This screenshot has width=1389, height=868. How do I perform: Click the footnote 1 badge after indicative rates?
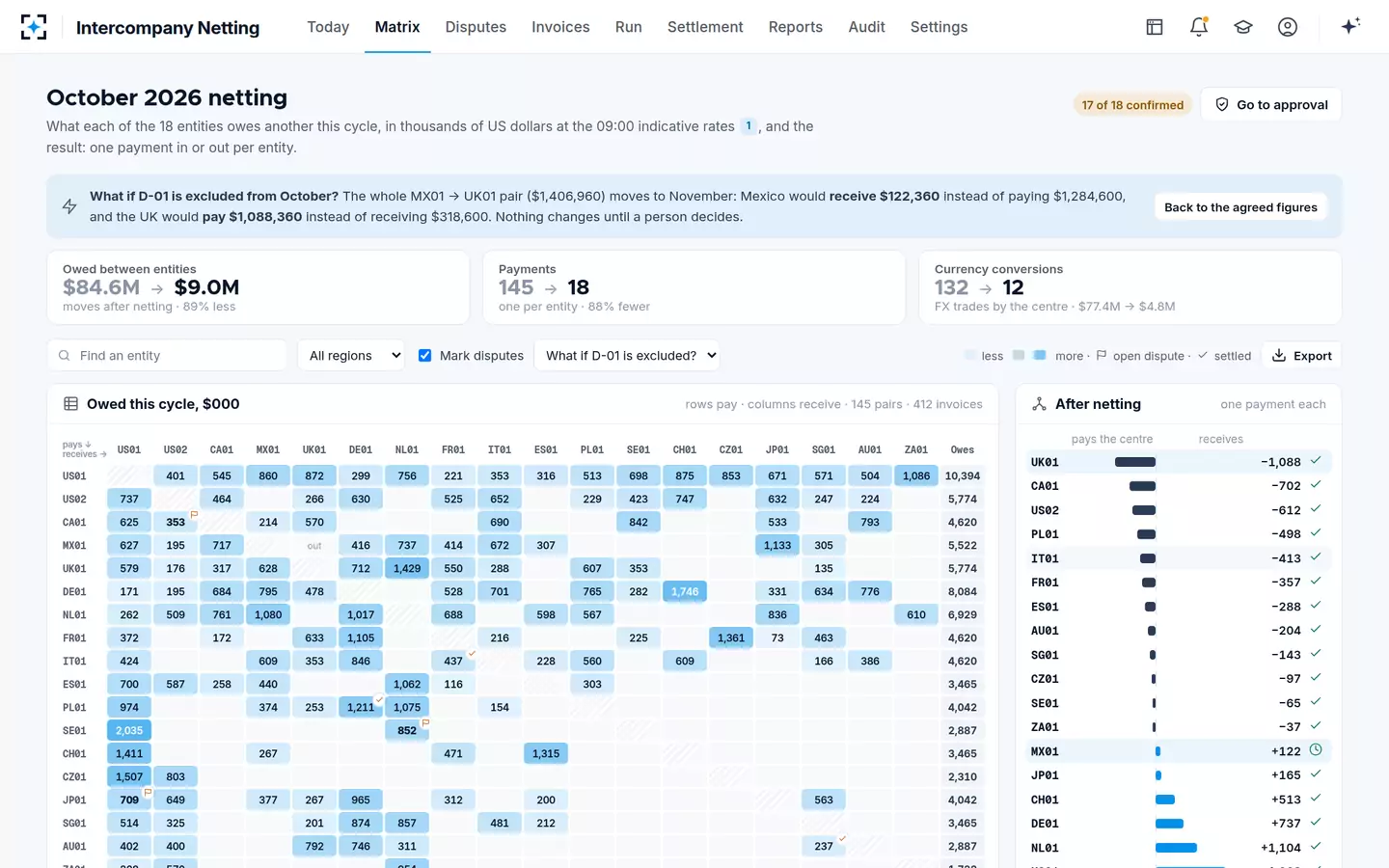(749, 126)
